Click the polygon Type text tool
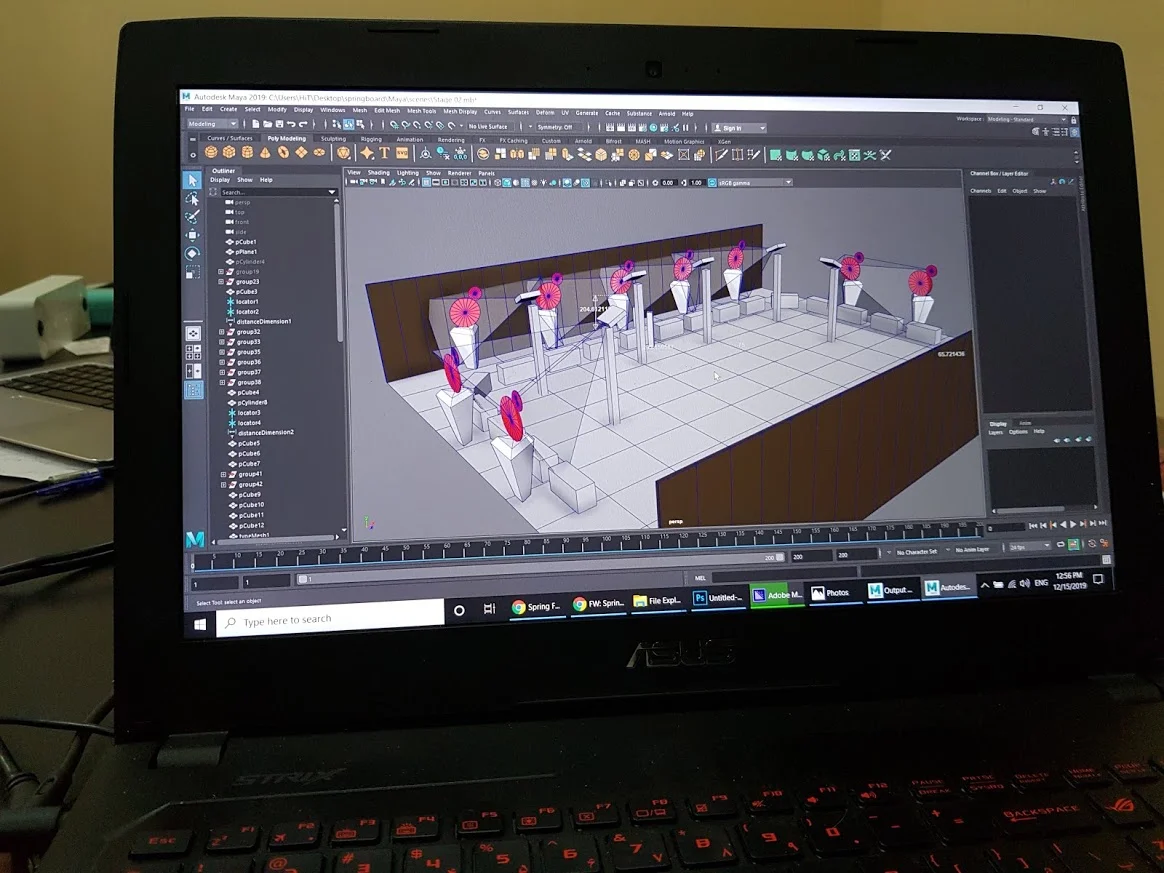 click(x=385, y=153)
